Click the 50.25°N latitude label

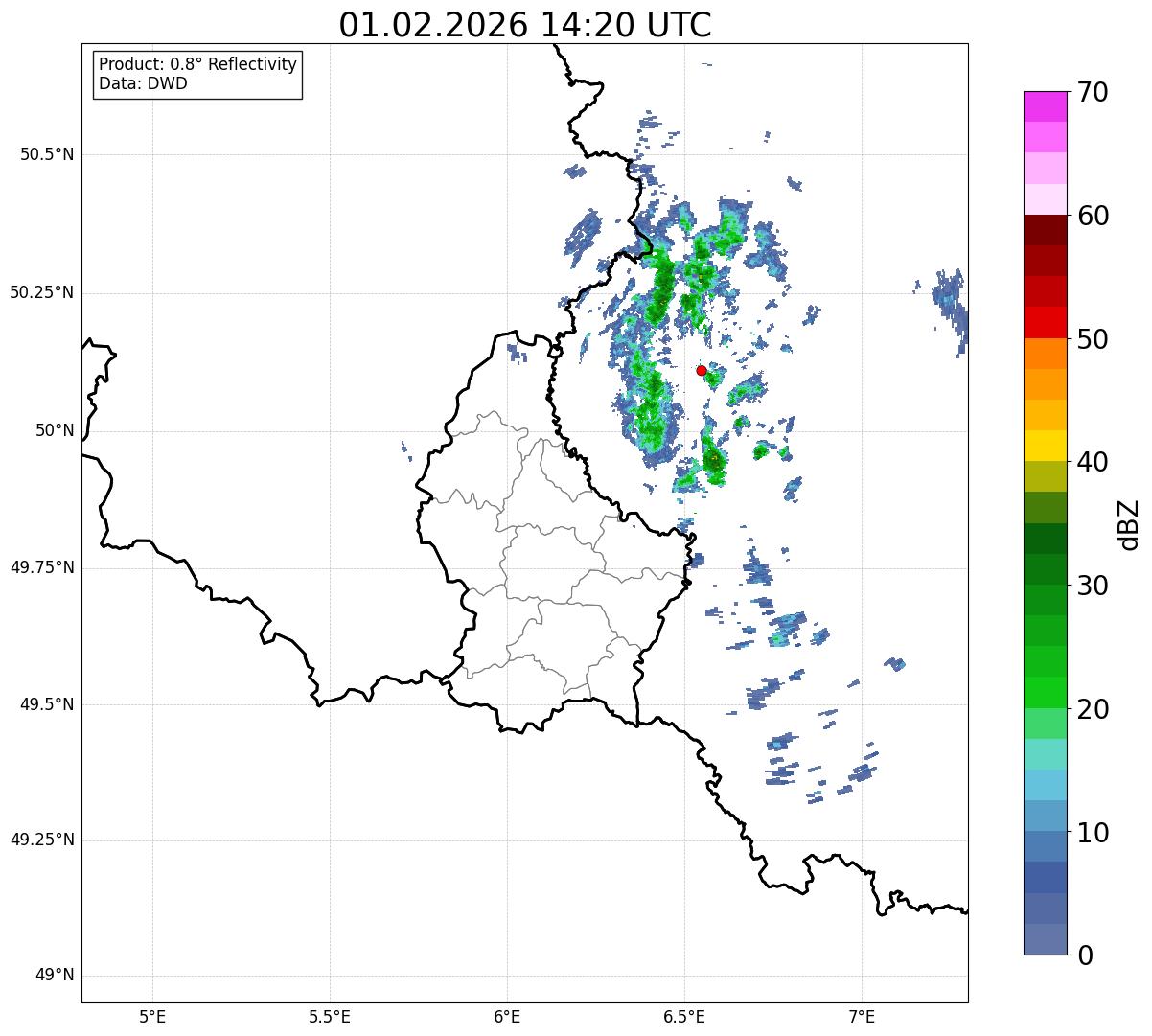pyautogui.click(x=42, y=293)
